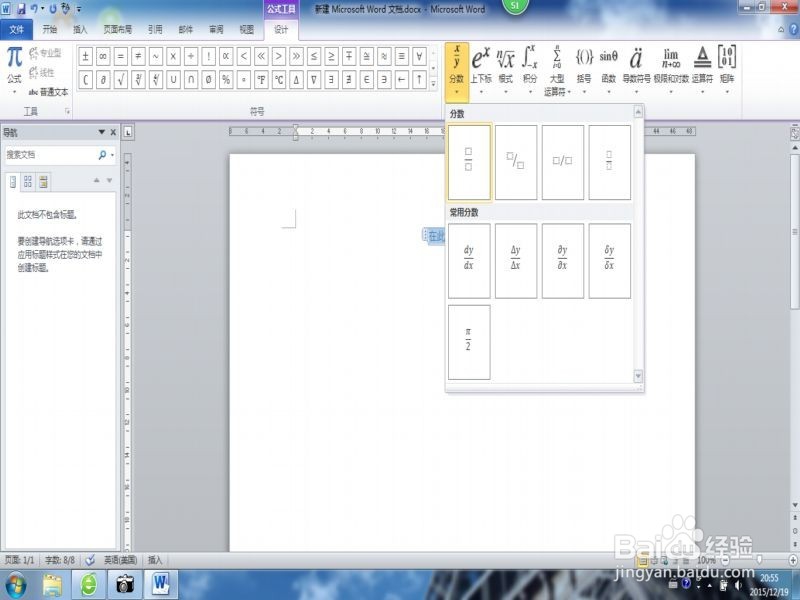800x600 pixels.
Task: Switch to the 引用 references tab
Action: 155,30
